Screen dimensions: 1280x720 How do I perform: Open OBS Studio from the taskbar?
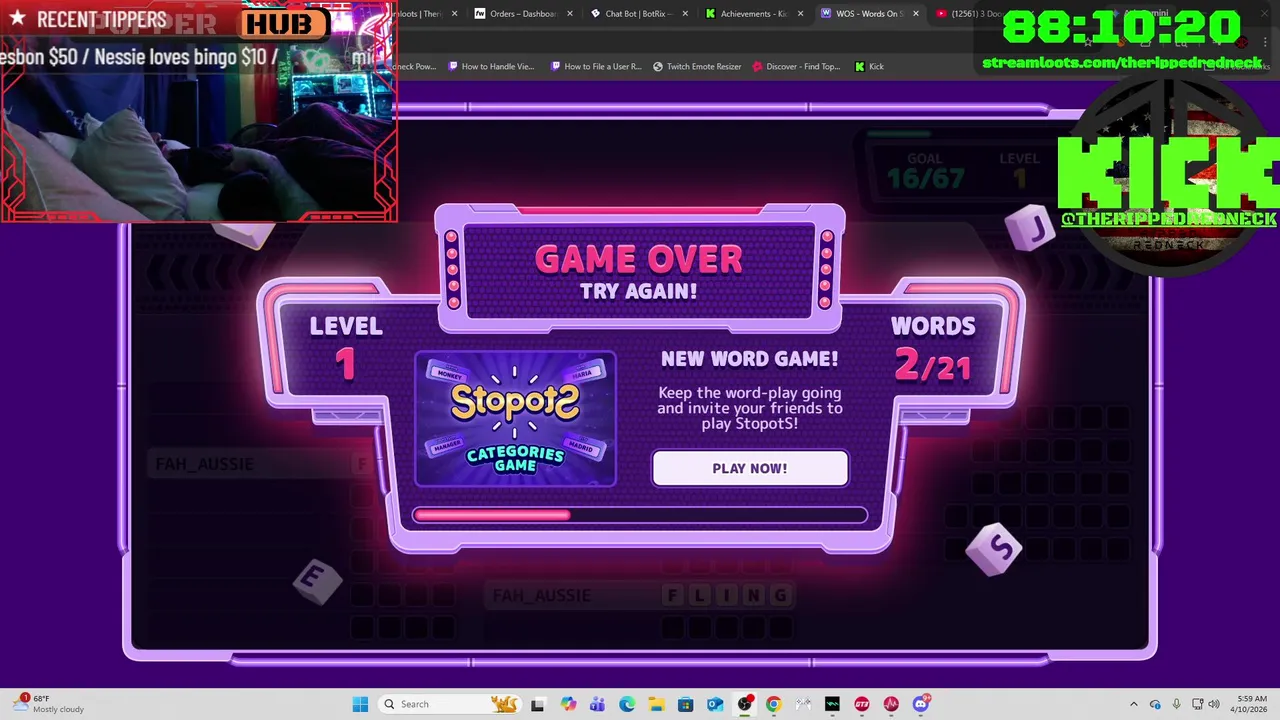(744, 704)
